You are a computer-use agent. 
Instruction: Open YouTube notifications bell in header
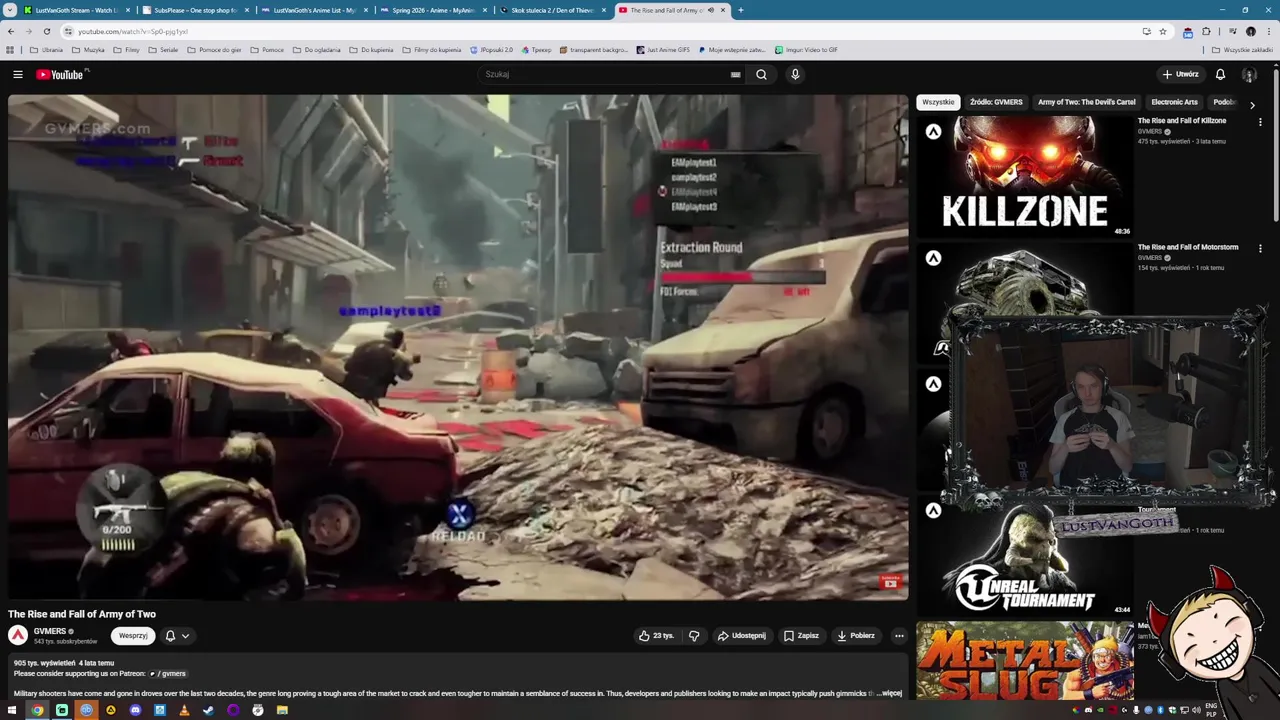tap(1220, 74)
